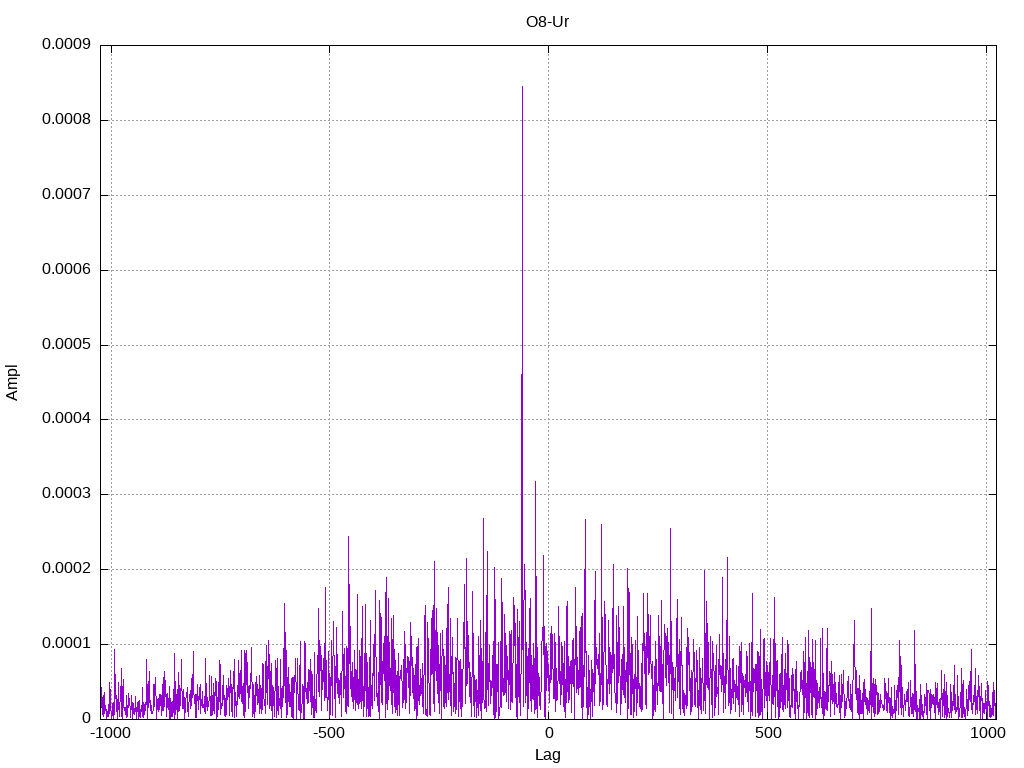Viewport: 1024px width, 768px height.
Task: Click the x-axis value -1000
Action: point(110,733)
